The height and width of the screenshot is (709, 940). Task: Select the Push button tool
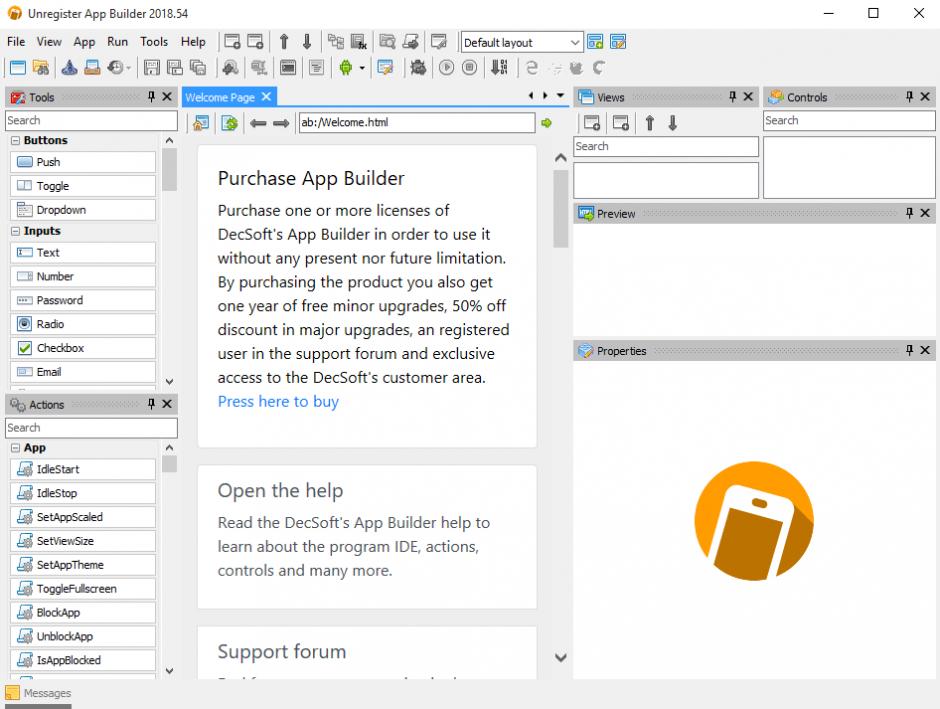[83, 162]
